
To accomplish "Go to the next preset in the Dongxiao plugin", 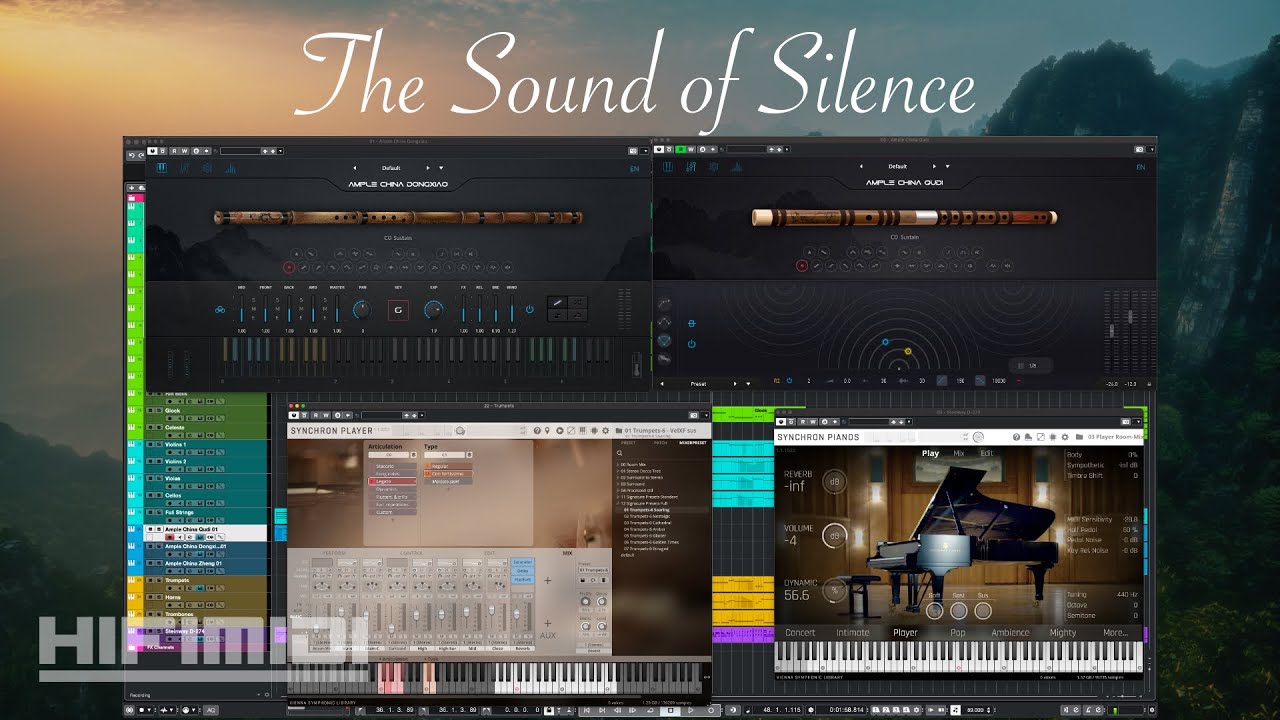I will click(x=428, y=168).
